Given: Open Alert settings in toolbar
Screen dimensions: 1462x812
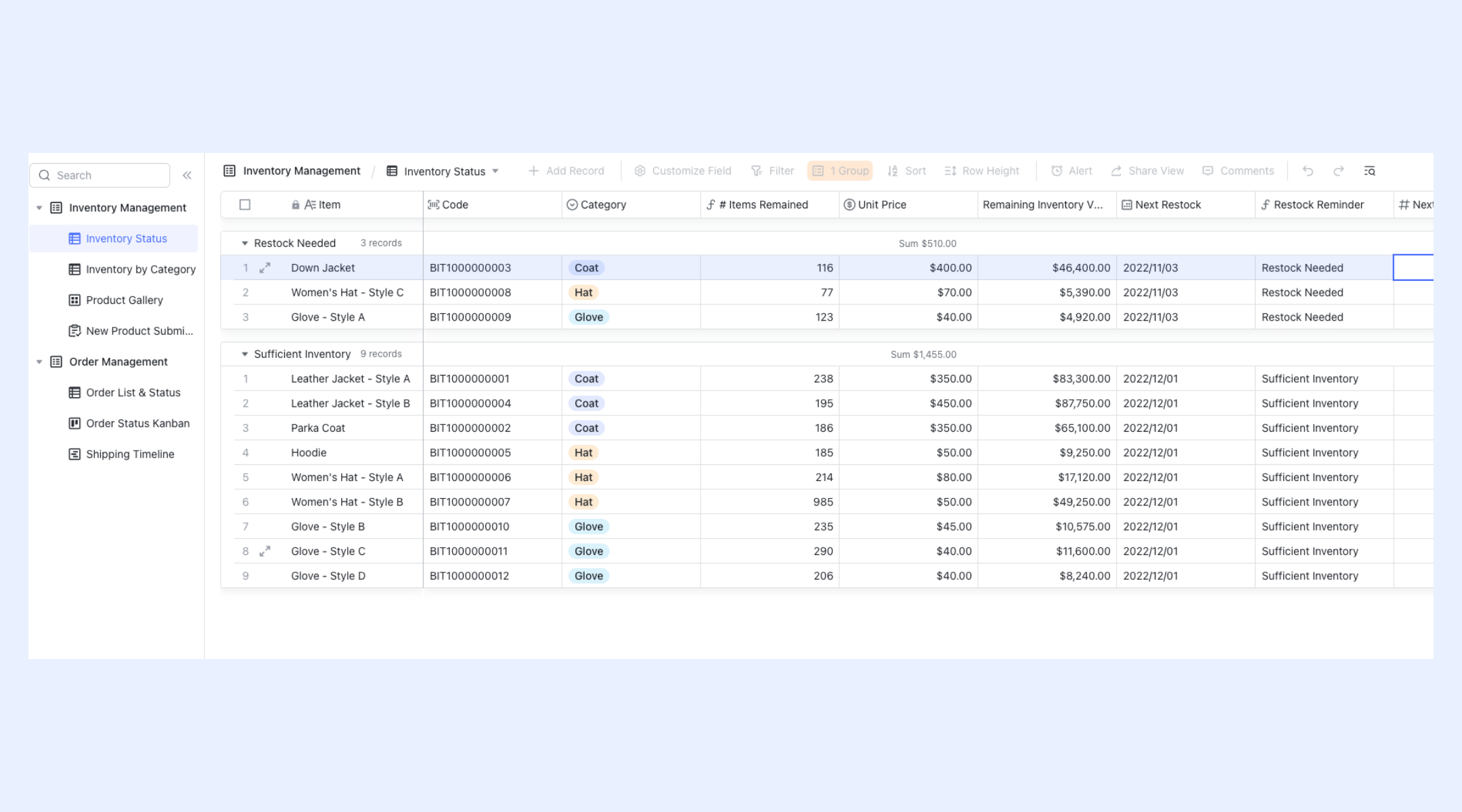Looking at the screenshot, I should click(x=1071, y=171).
